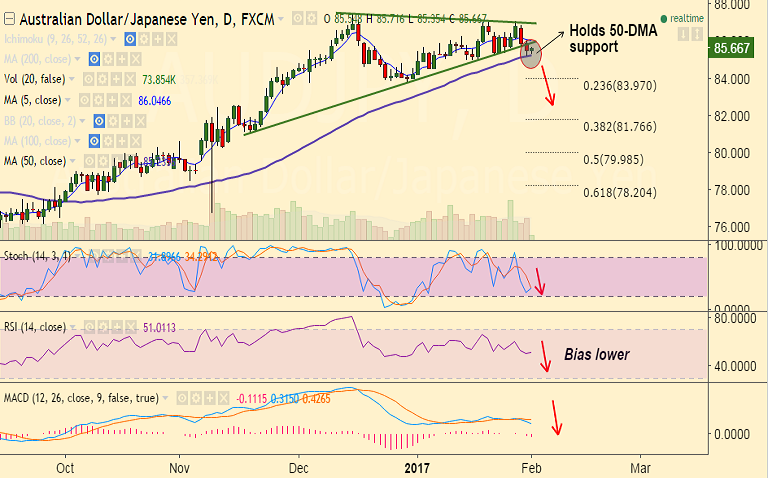768x478 pixels.
Task: Open MA (100, close) settings gear
Action: (x=108, y=142)
